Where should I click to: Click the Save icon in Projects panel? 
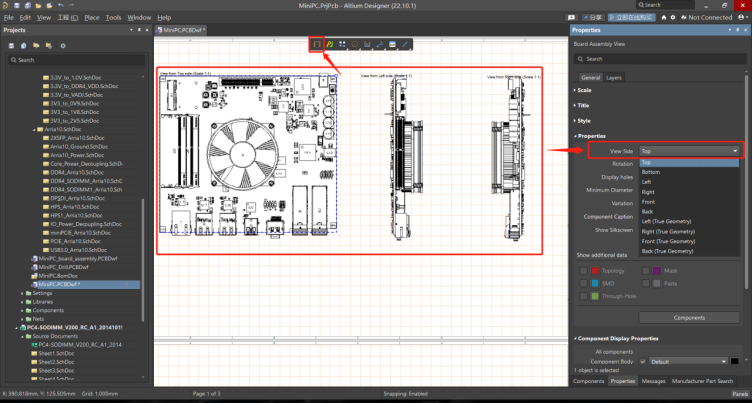point(10,45)
